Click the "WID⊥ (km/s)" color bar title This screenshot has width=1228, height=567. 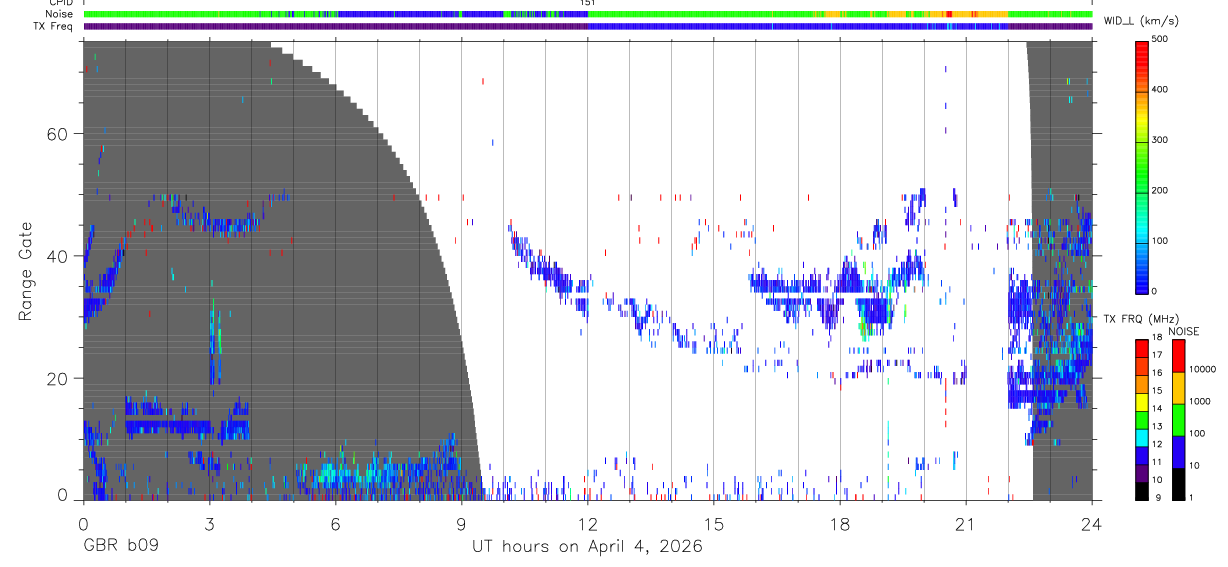click(x=1143, y=21)
